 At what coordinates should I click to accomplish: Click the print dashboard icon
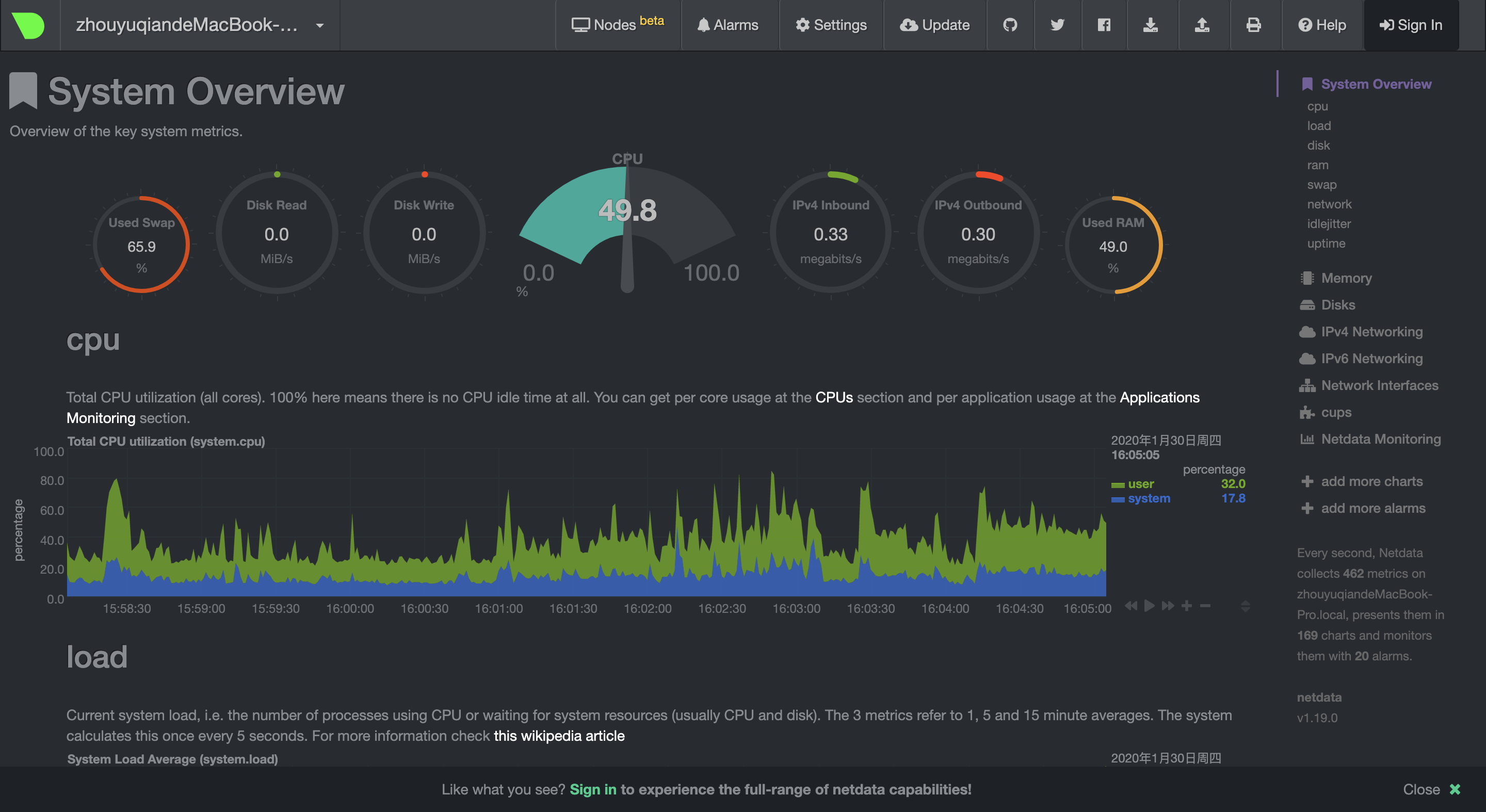coord(1253,25)
